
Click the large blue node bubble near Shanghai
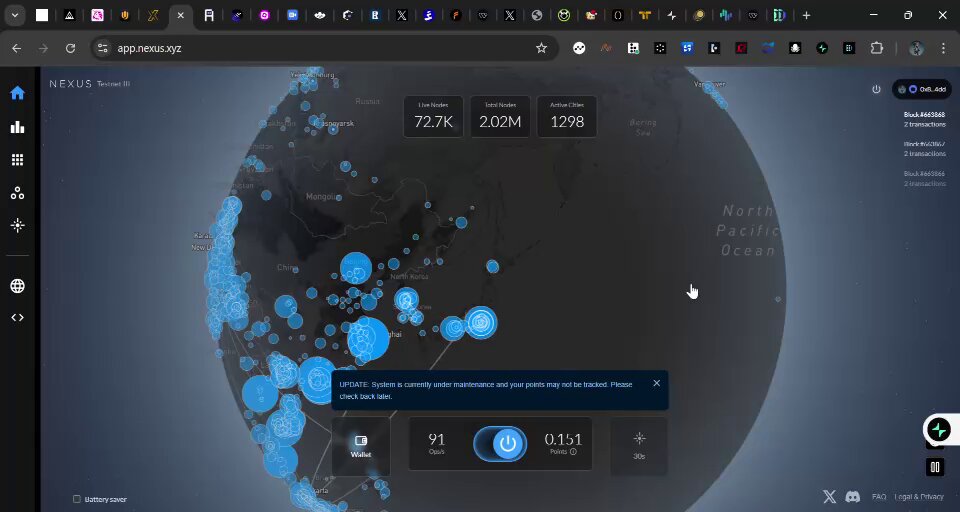369,338
